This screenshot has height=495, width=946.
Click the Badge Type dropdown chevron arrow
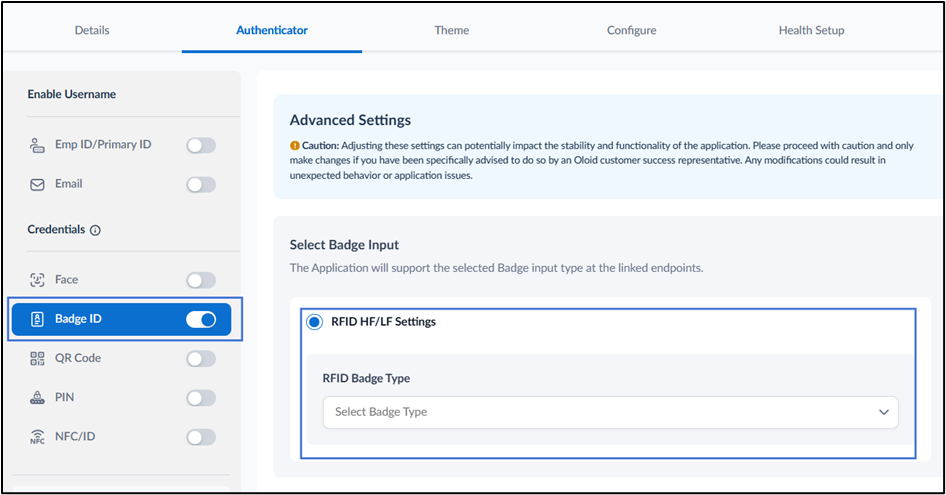pos(884,412)
